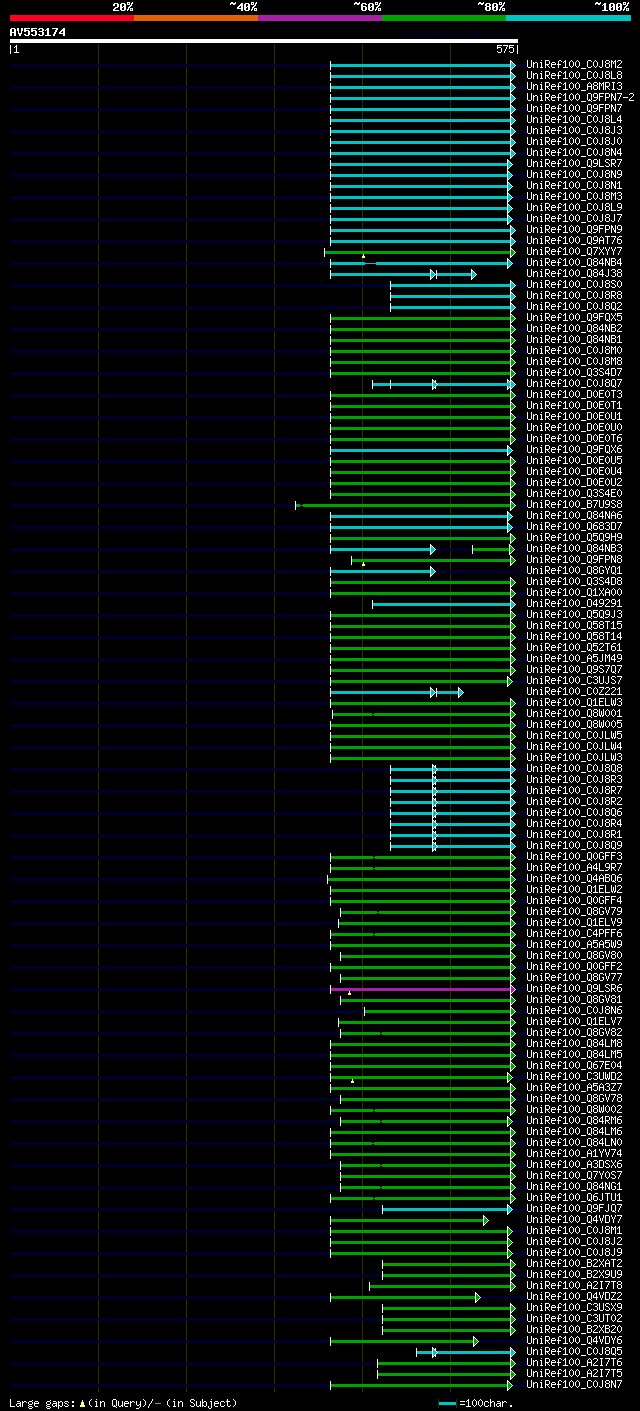
Task: Select the UniRef100_C3UJS7 label
Action: 574,681
